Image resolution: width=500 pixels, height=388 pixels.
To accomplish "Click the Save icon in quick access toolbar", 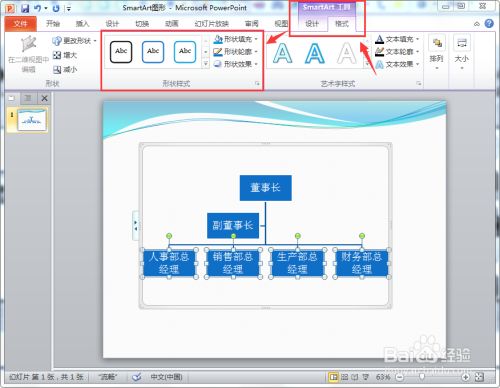I will point(25,8).
